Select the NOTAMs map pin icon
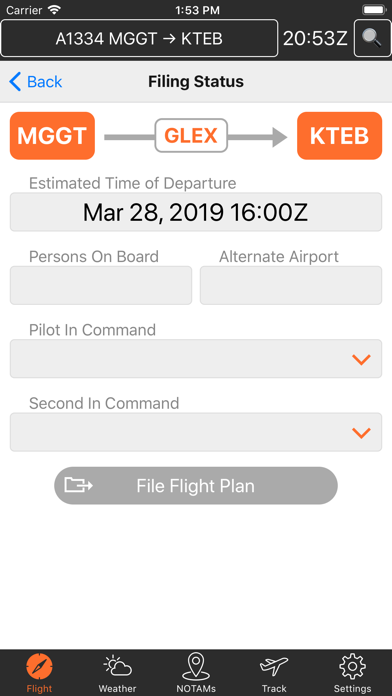 pyautogui.click(x=196, y=666)
